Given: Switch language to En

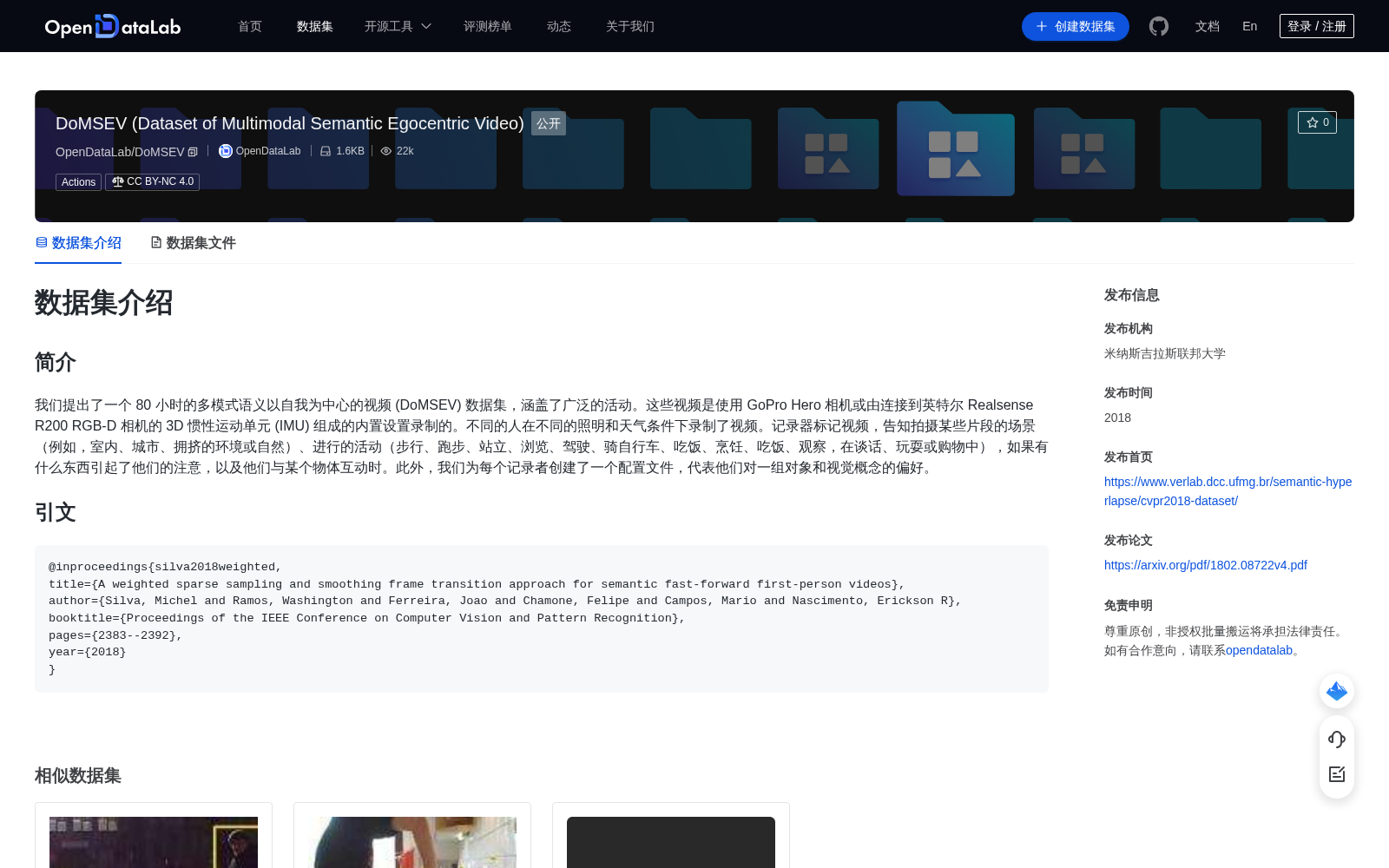Looking at the screenshot, I should pos(1250,26).
